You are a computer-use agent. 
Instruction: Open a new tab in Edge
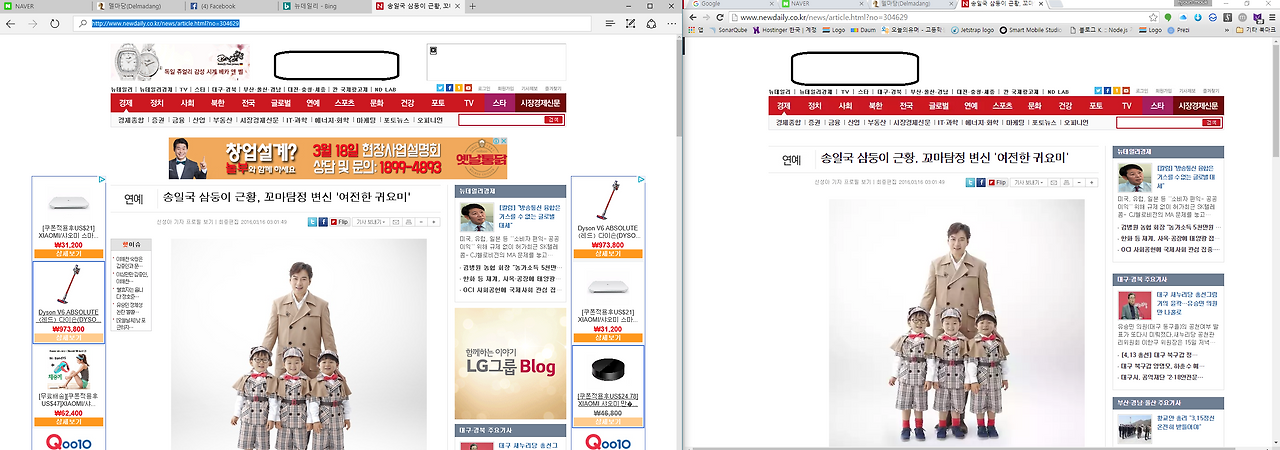click(x=472, y=6)
